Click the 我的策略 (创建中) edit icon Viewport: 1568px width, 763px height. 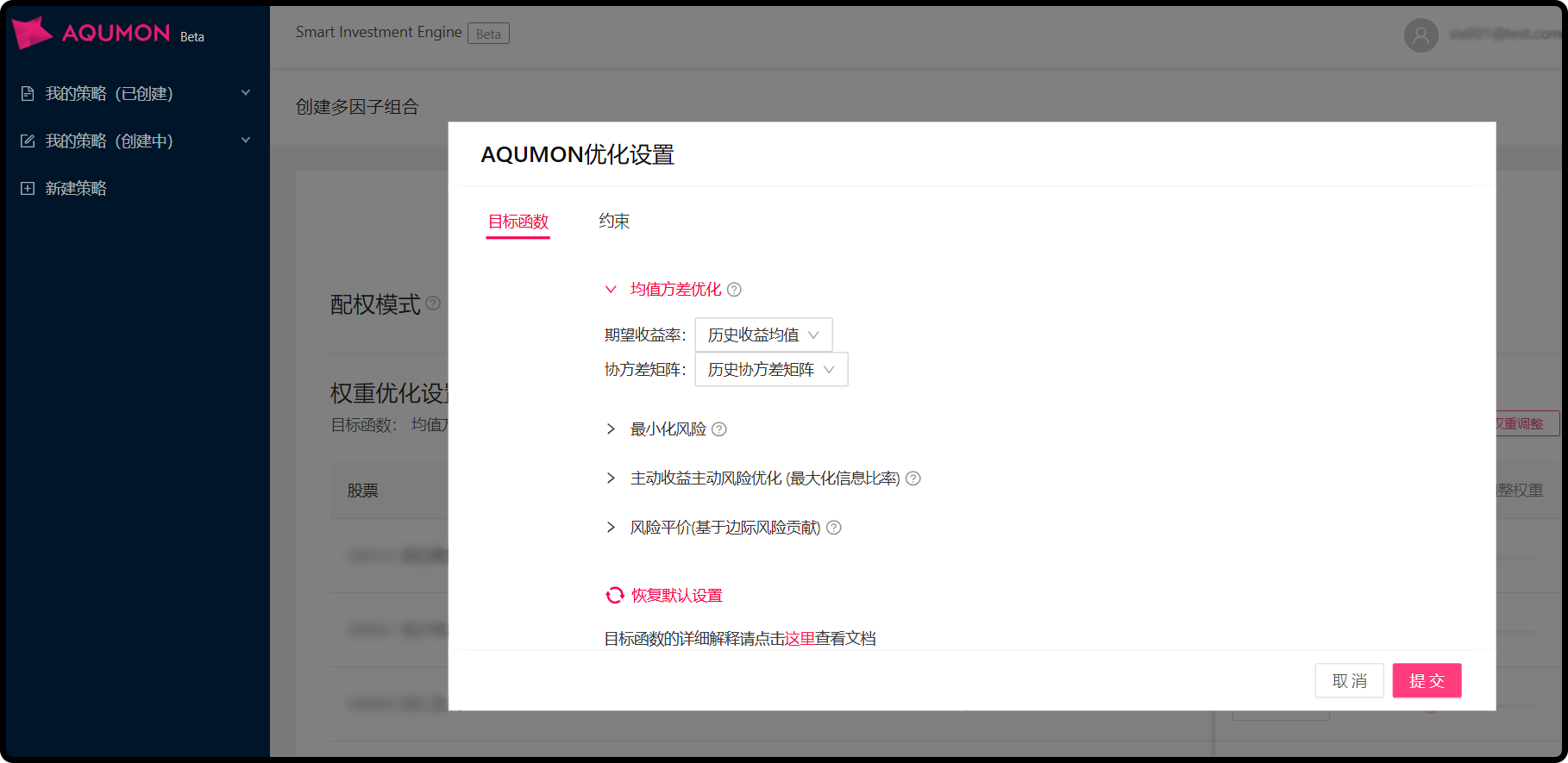click(28, 141)
